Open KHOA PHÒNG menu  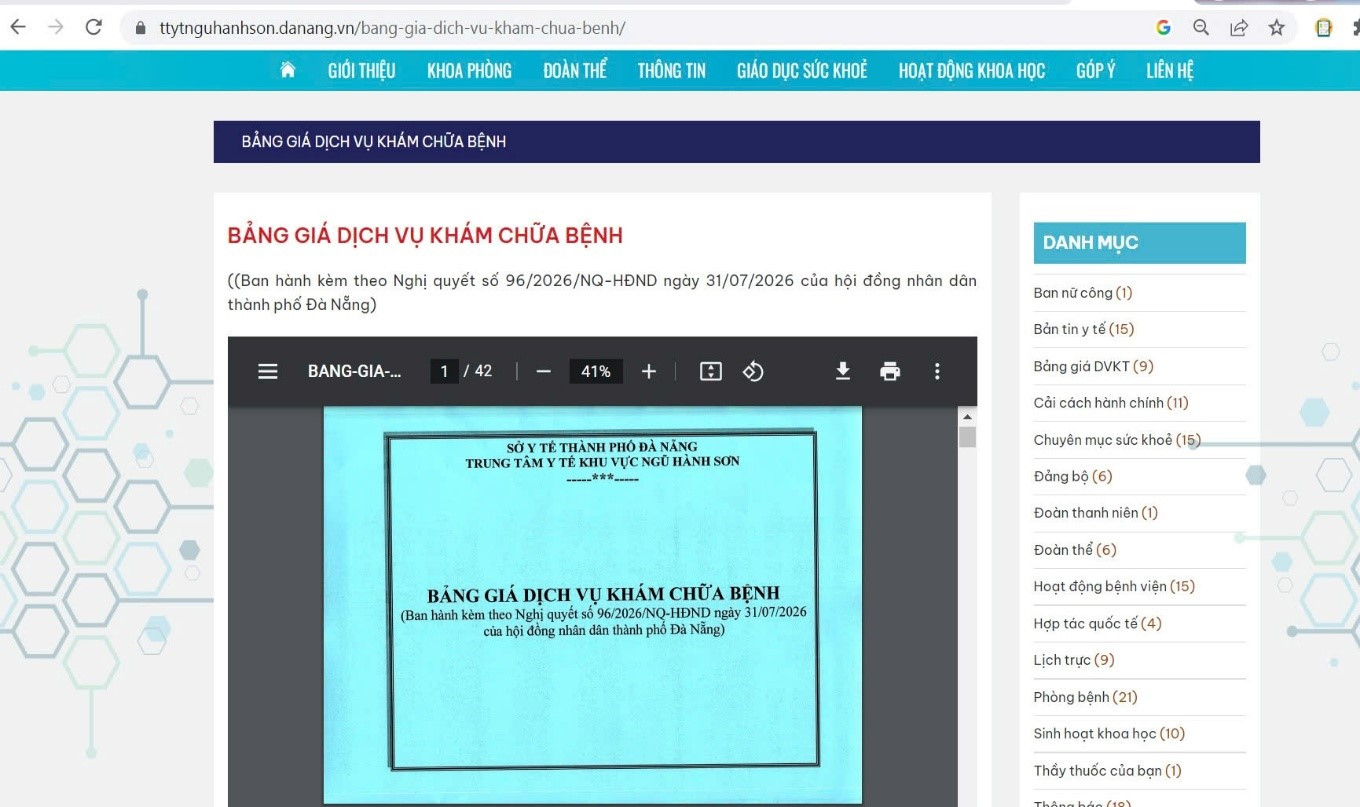click(x=469, y=70)
